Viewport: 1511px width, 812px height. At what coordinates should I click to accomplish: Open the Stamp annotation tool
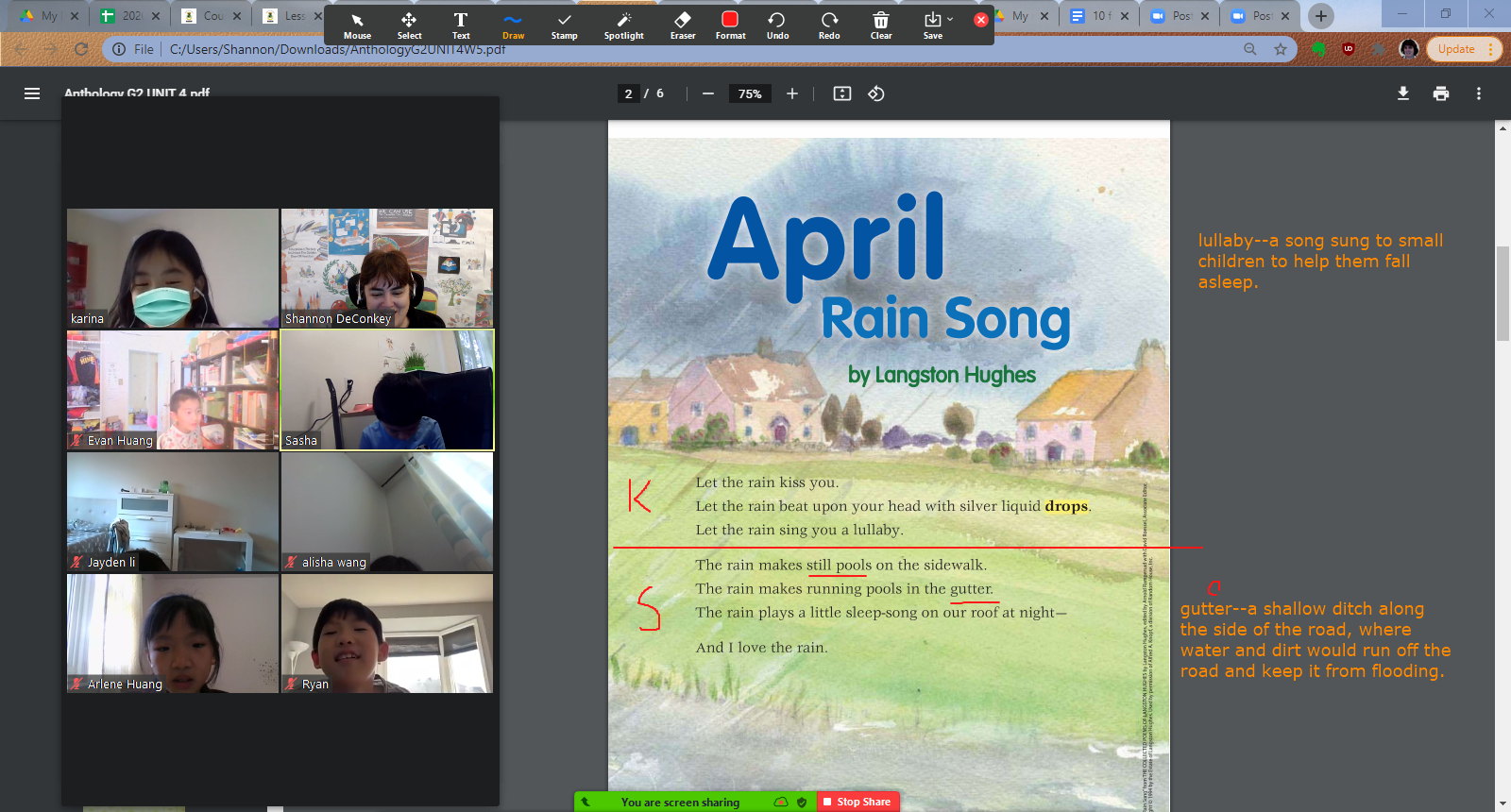point(564,25)
